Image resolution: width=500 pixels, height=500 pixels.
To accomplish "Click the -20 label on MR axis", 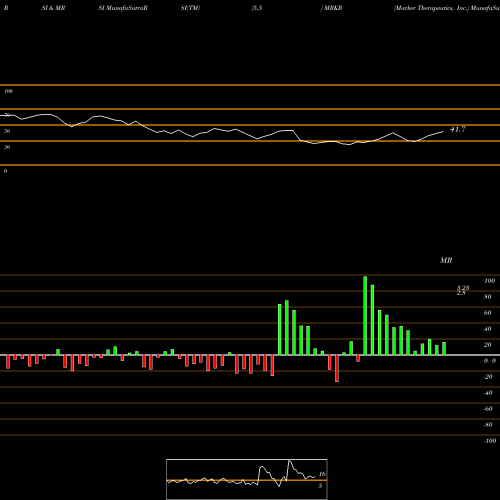I will (x=488, y=377).
